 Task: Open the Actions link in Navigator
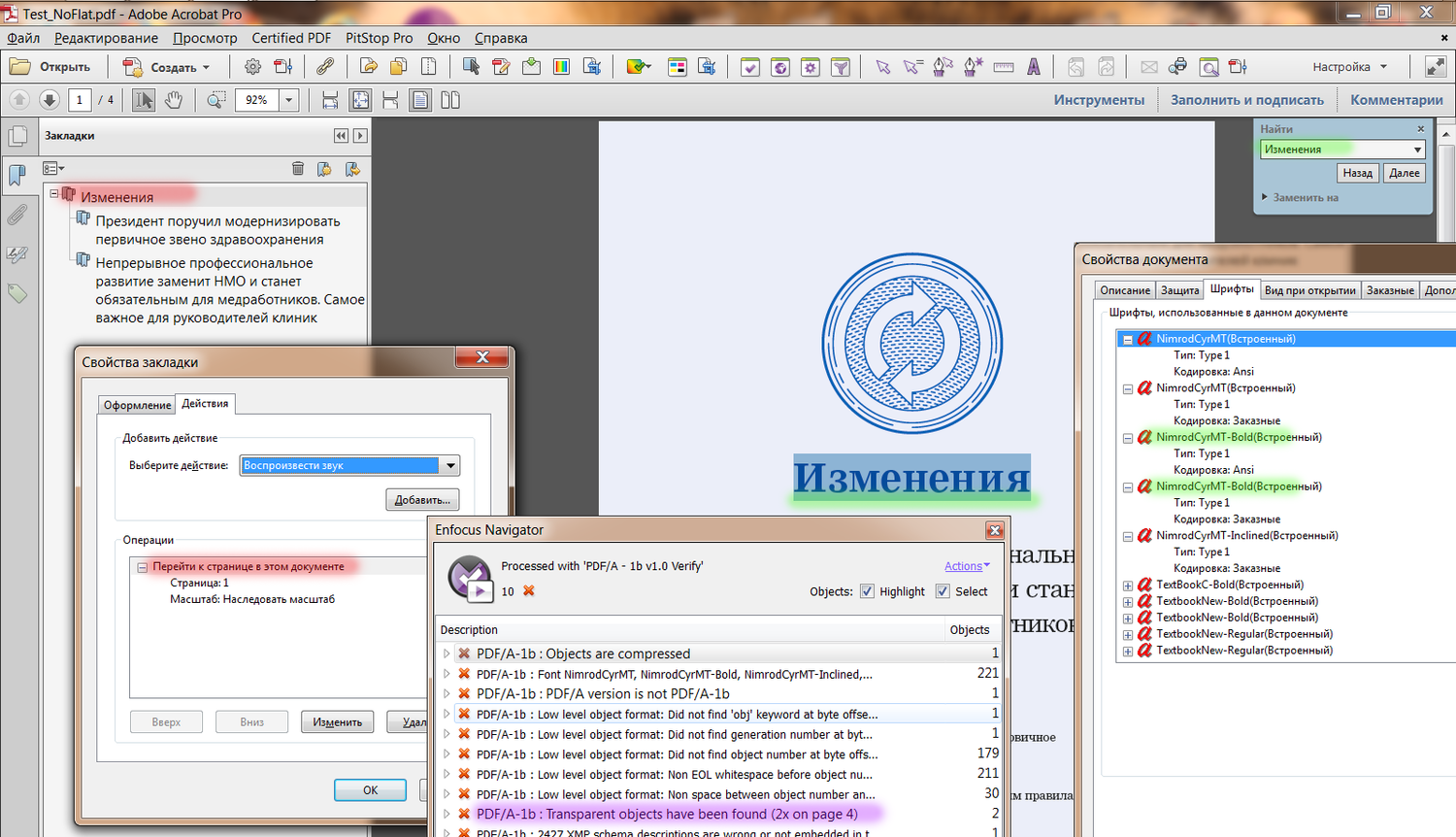(x=966, y=566)
